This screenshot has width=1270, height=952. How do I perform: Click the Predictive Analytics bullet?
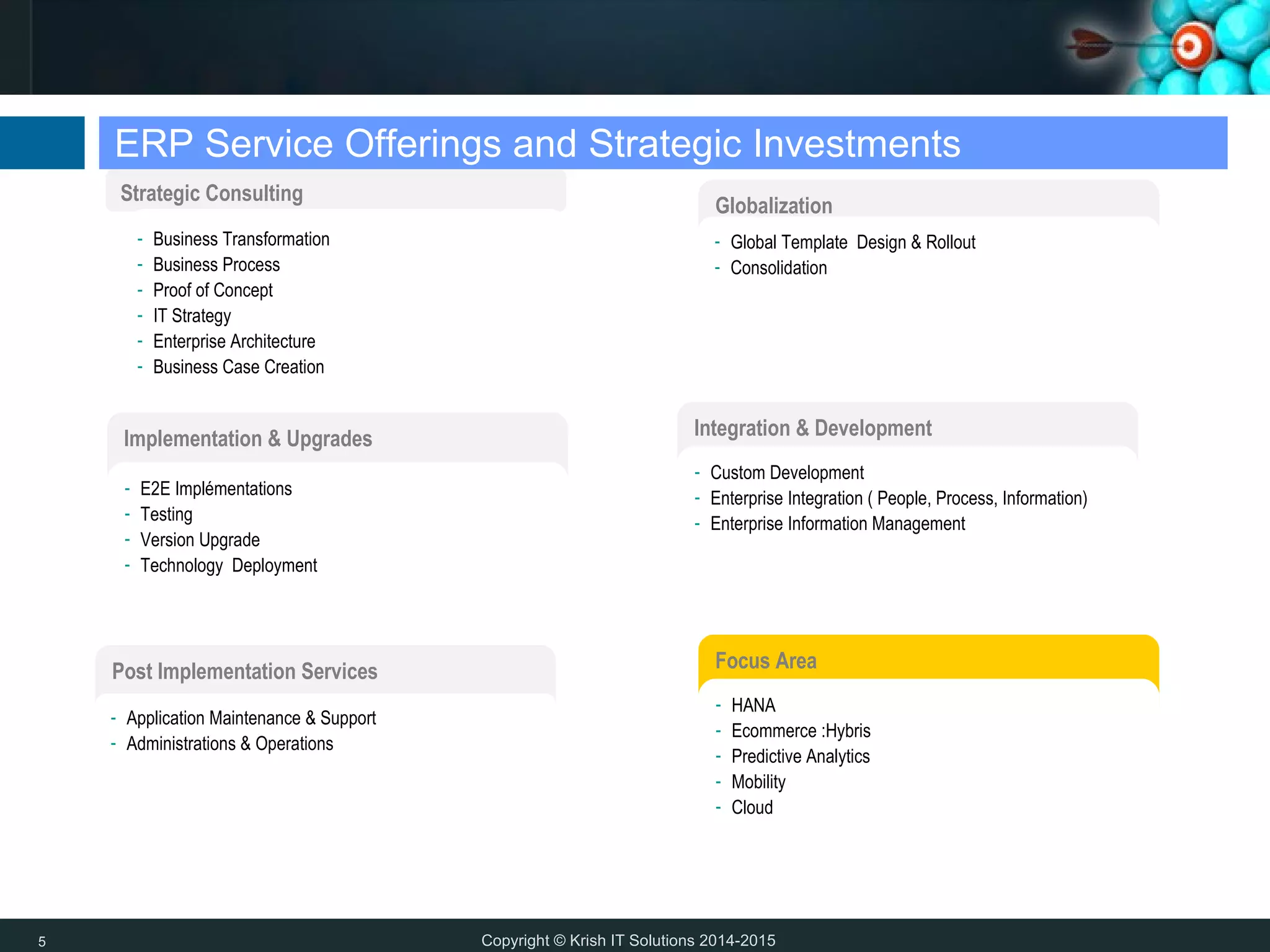click(800, 756)
